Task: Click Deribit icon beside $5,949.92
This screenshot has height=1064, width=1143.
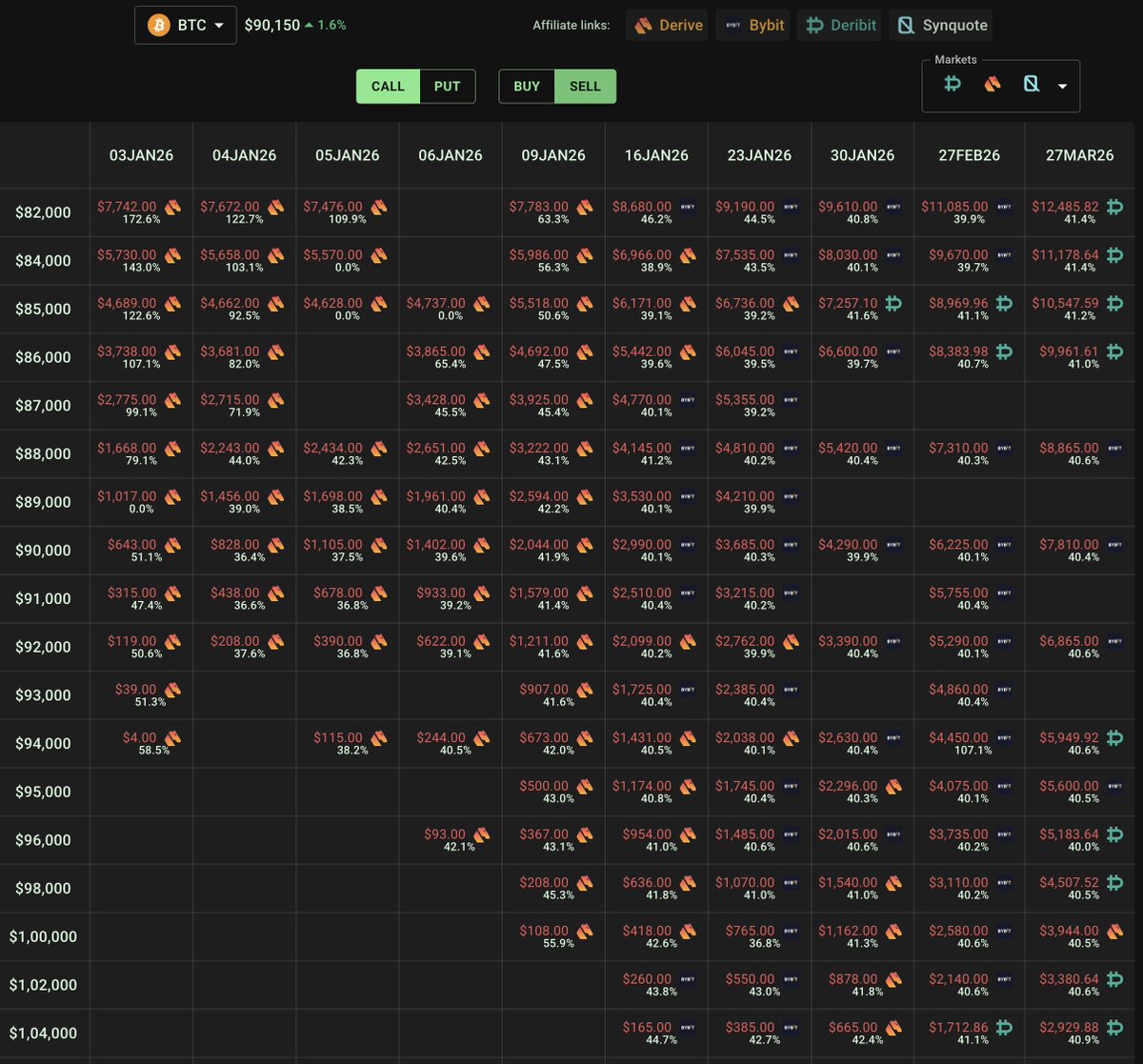Action: [x=1114, y=737]
